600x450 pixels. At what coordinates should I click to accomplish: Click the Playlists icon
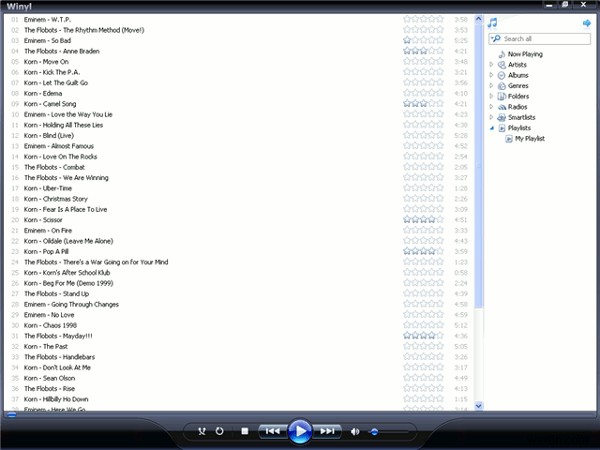[502, 128]
